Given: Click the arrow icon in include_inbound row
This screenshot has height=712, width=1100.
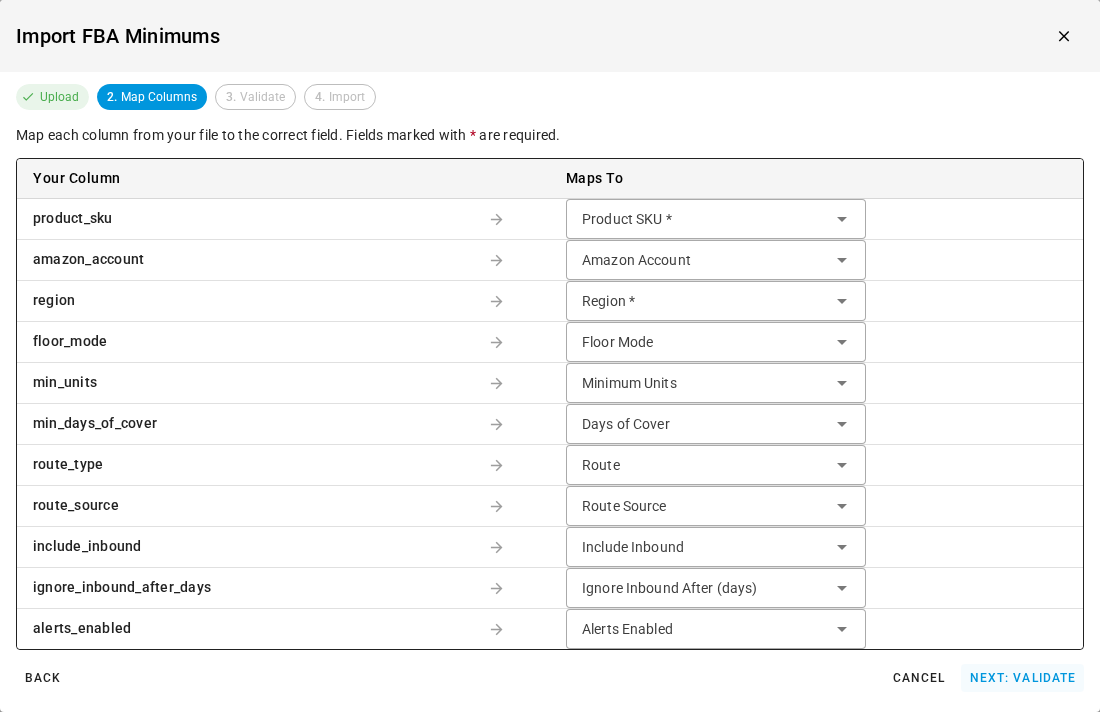Looking at the screenshot, I should (497, 547).
